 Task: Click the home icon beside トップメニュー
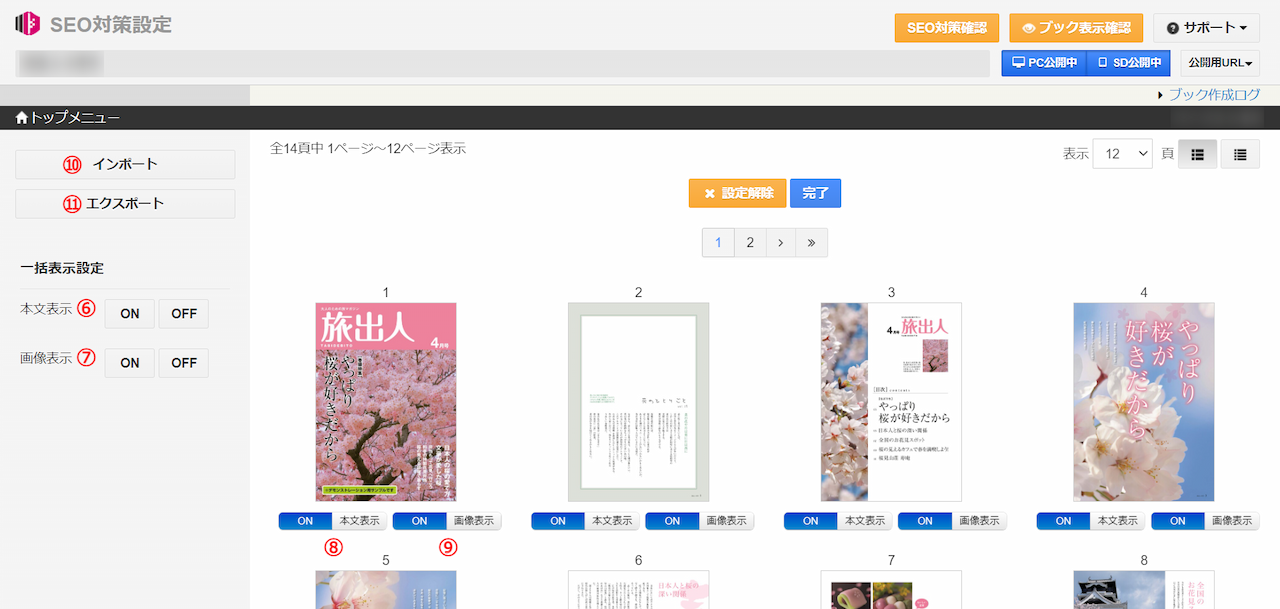(x=20, y=117)
